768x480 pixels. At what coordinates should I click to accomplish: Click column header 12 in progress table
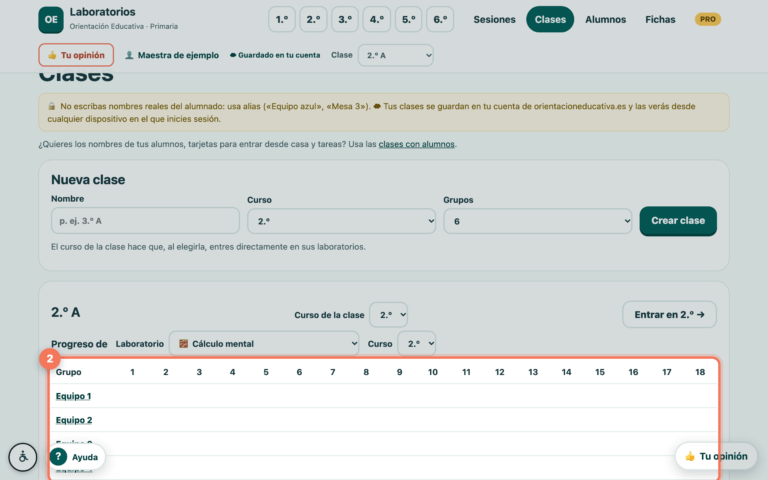coord(500,372)
